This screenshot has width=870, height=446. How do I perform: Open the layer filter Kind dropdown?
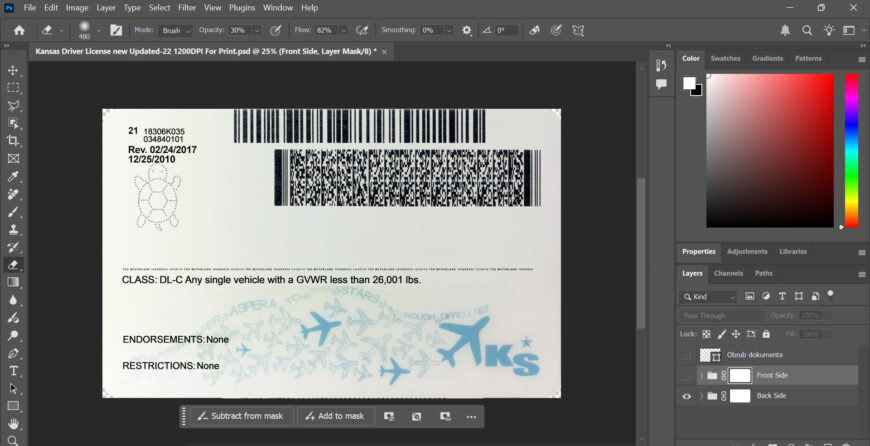(x=709, y=297)
